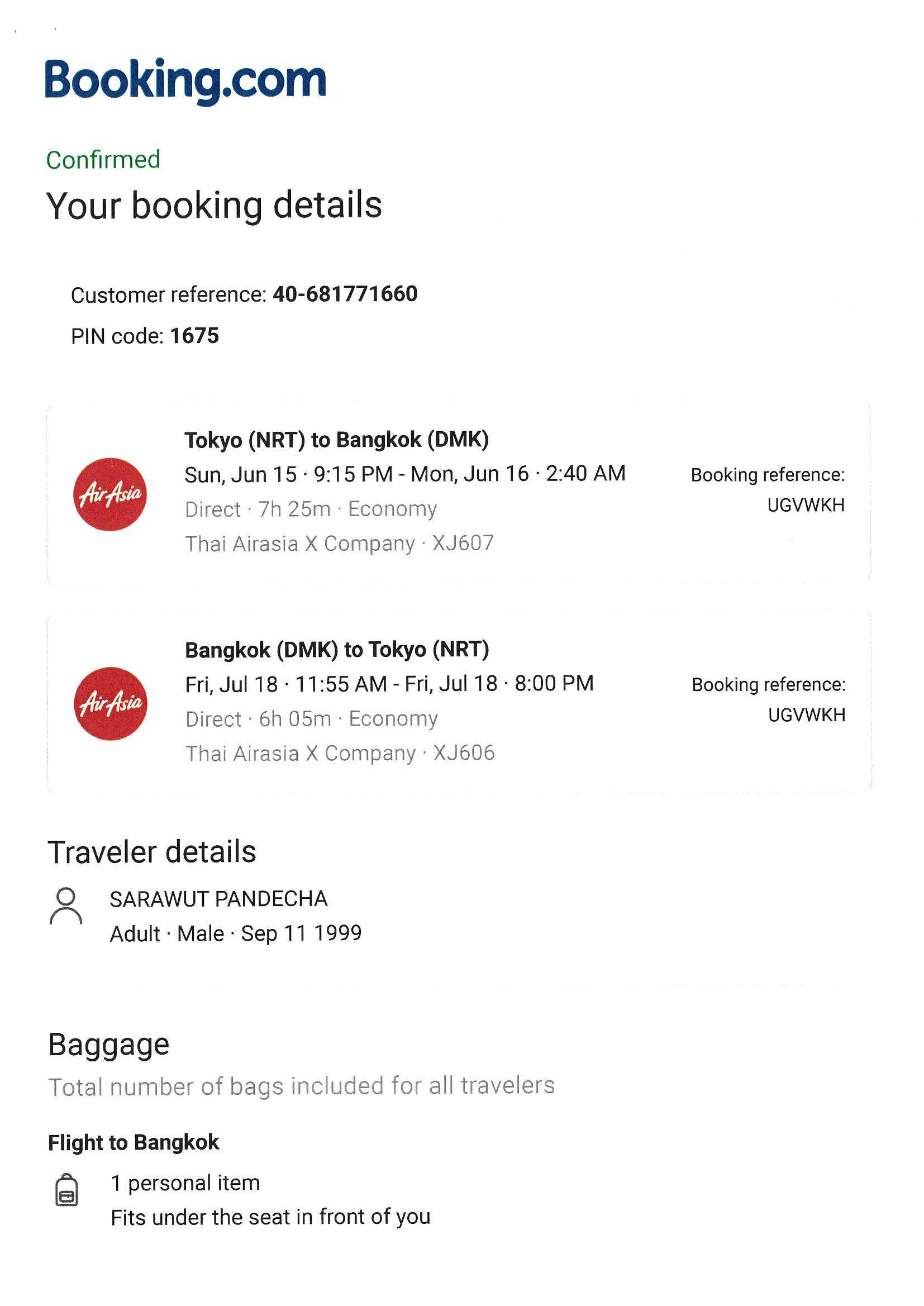Viewport: 924px width, 1306px height.
Task: Click Bangkok (DMK) to Tokyo (NRT) title
Action: pos(337,649)
